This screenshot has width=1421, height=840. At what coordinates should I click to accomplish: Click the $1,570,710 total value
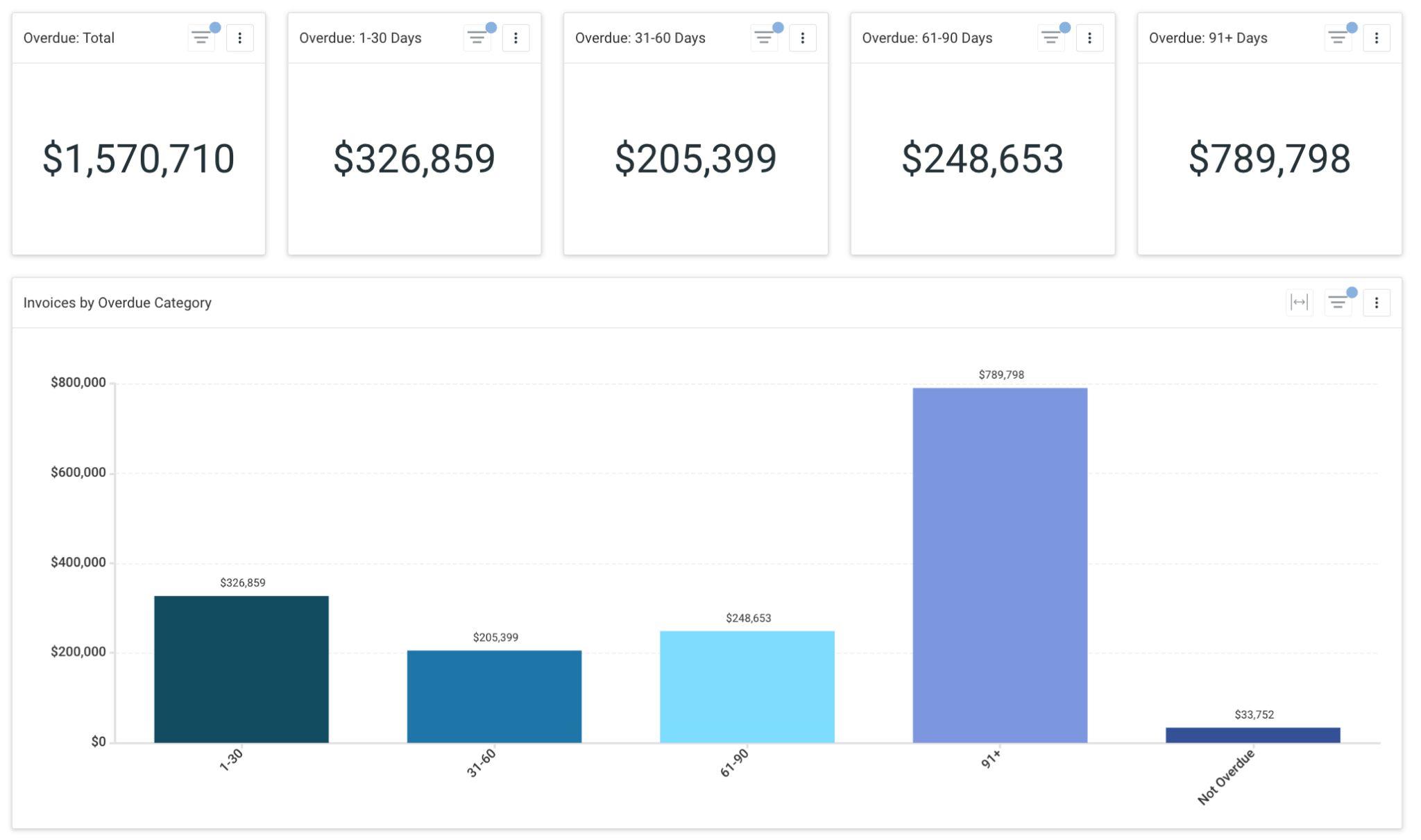click(x=139, y=159)
